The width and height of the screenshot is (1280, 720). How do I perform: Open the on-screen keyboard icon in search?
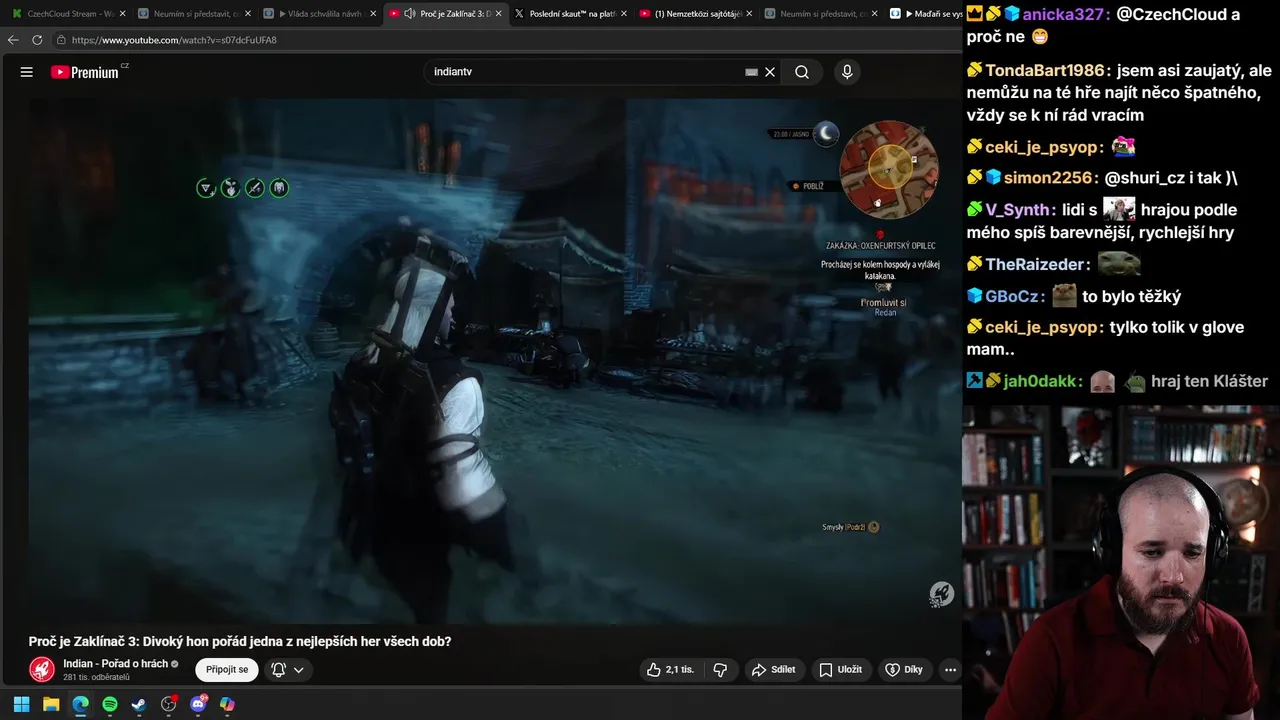click(x=751, y=72)
